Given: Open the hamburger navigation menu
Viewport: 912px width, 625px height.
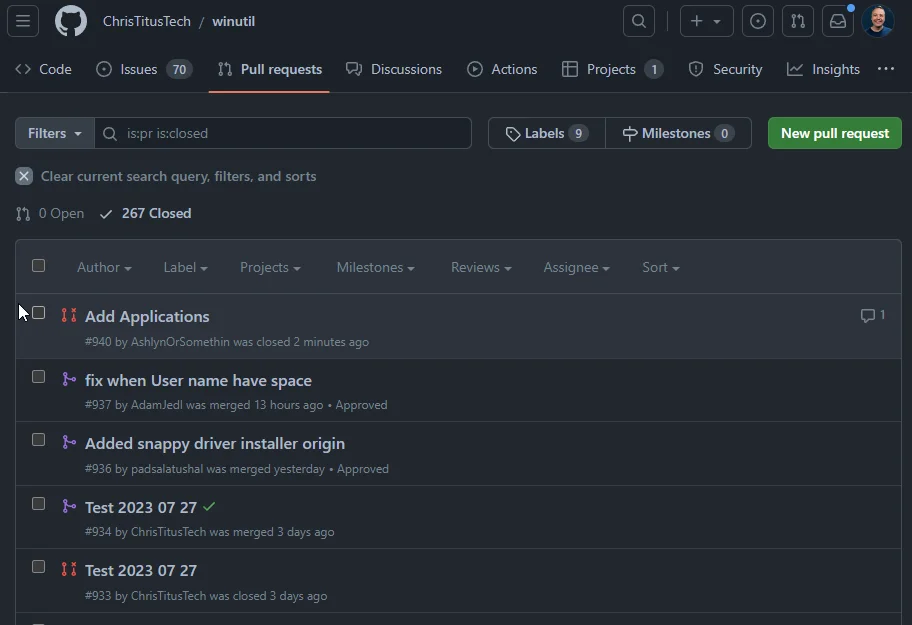Looking at the screenshot, I should 23,21.
